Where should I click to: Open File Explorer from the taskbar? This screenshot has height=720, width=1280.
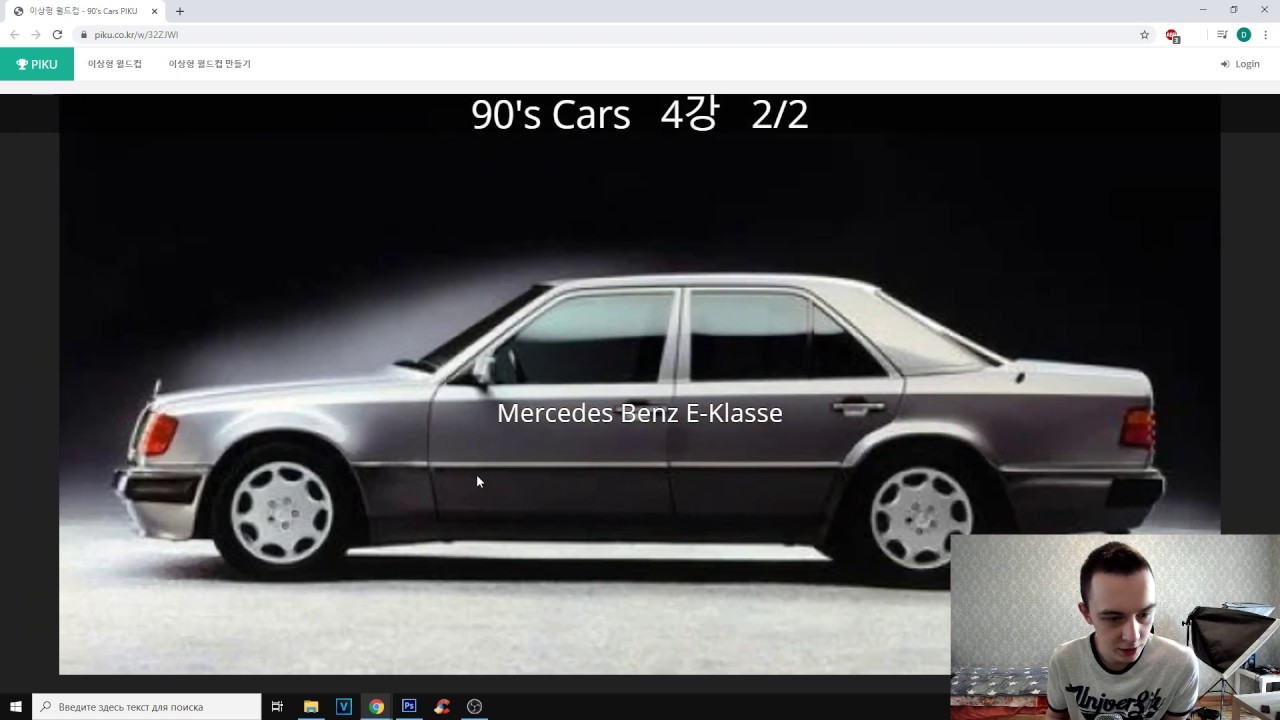[x=311, y=706]
